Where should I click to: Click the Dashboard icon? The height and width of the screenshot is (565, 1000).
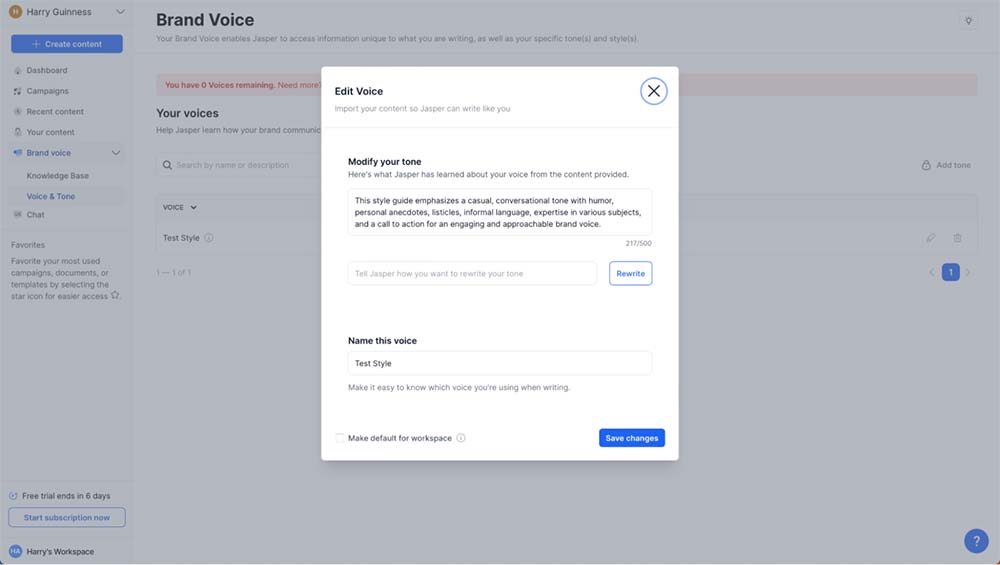click(17, 70)
